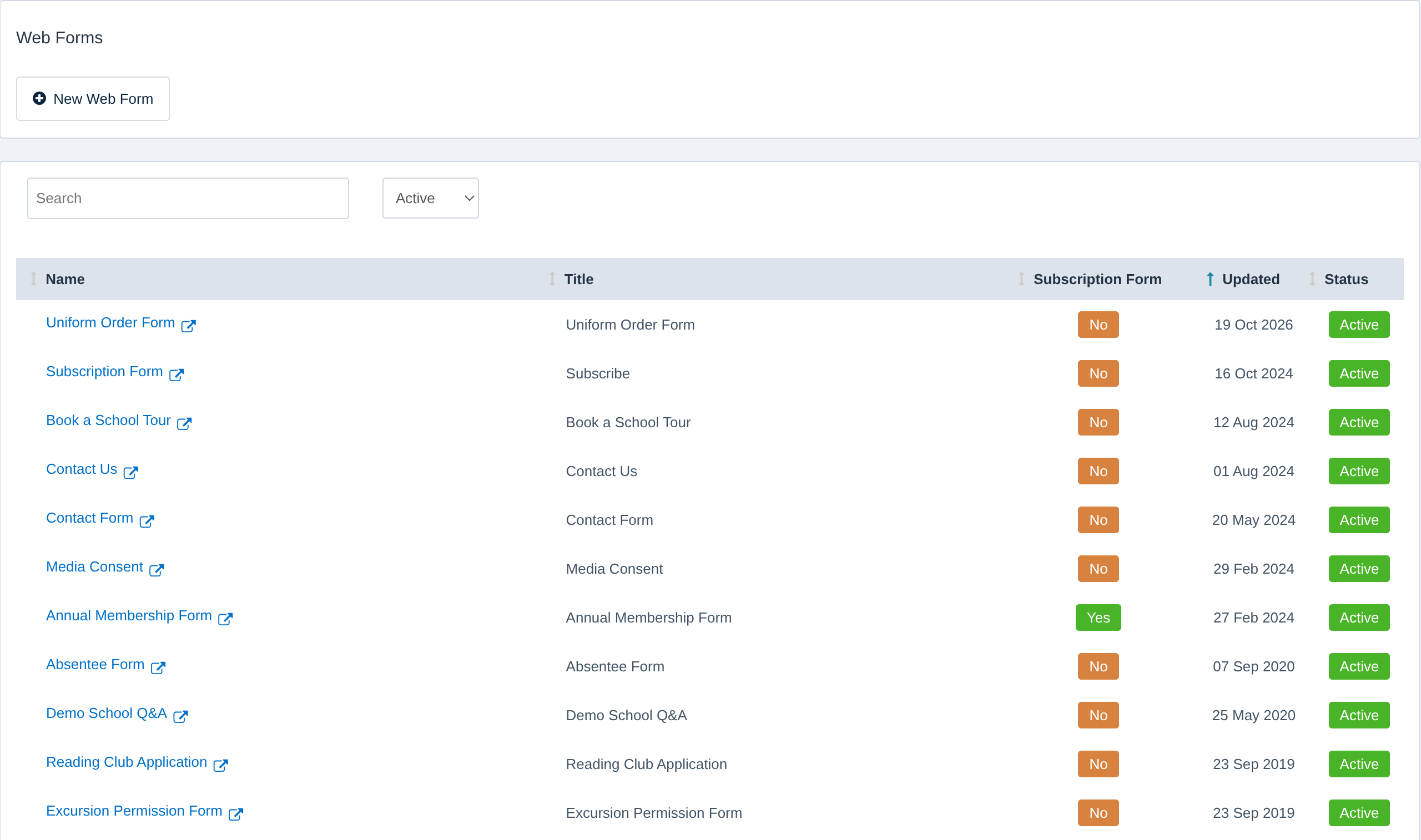Sort table by Name header
Screen dimensions: 1421x840
coord(65,279)
